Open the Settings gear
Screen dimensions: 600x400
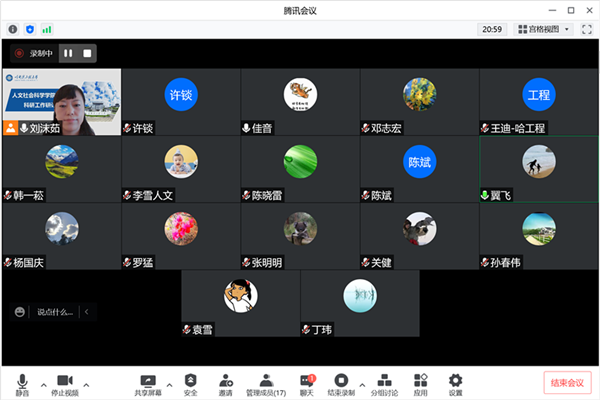coord(455,385)
